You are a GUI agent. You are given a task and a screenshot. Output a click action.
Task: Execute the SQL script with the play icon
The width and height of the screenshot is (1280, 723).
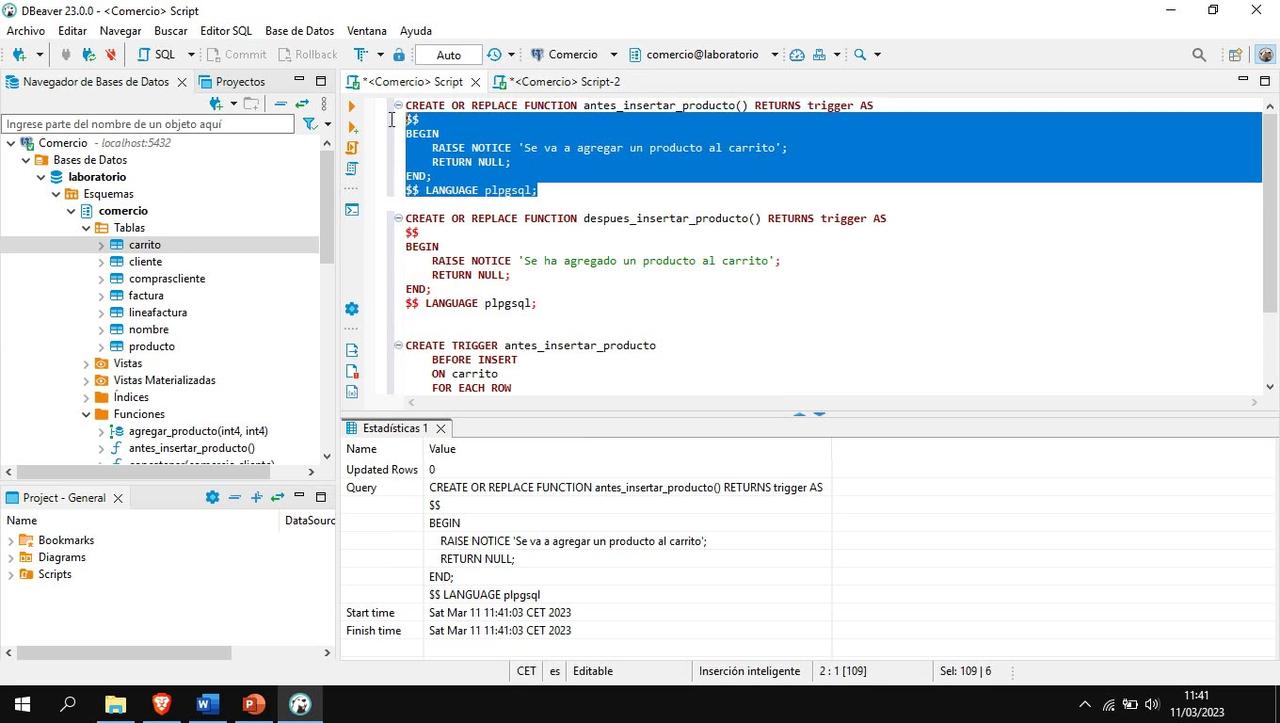point(351,105)
